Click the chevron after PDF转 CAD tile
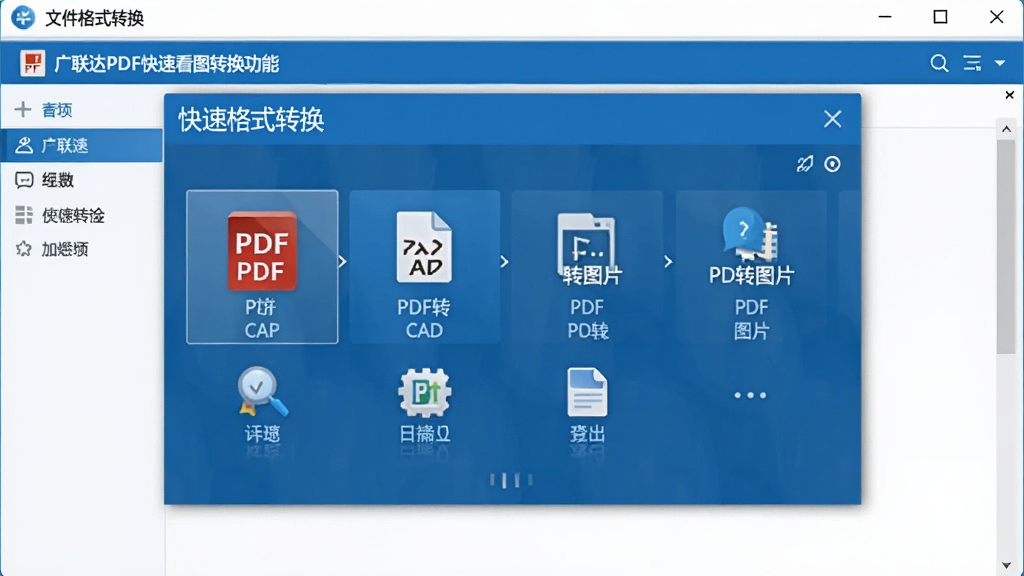The height and width of the screenshot is (576, 1024). click(504, 262)
